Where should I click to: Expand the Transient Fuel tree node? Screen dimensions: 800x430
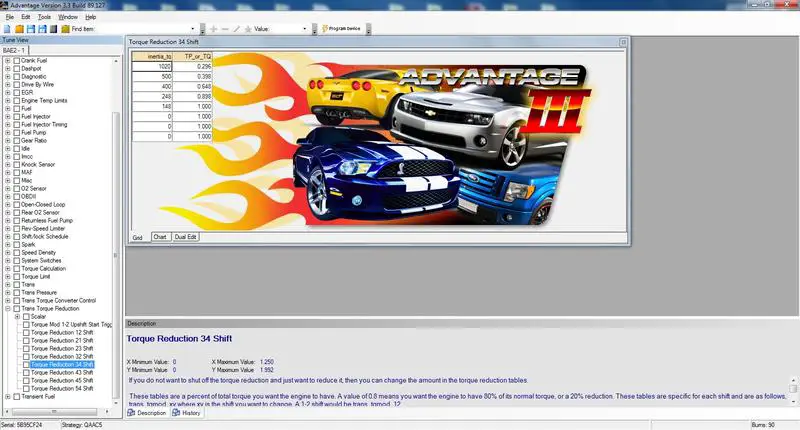point(8,396)
